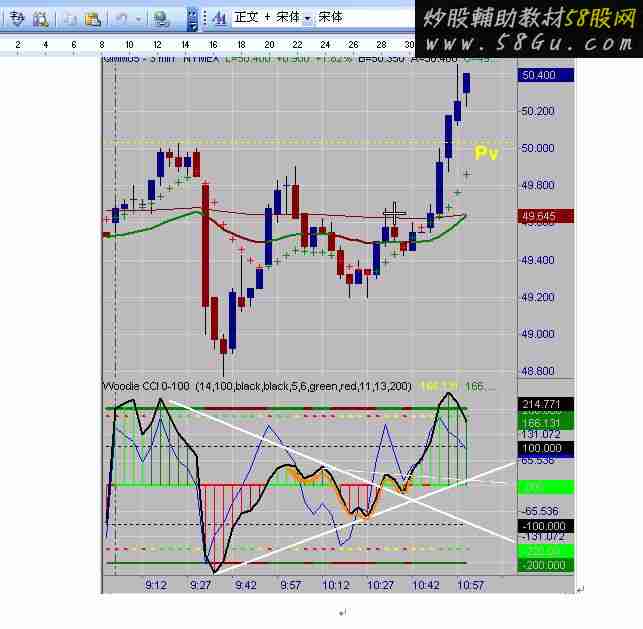Image resolution: width=643 pixels, height=629 pixels.
Task: Click the 9:27 time axis label
Action: 200,585
